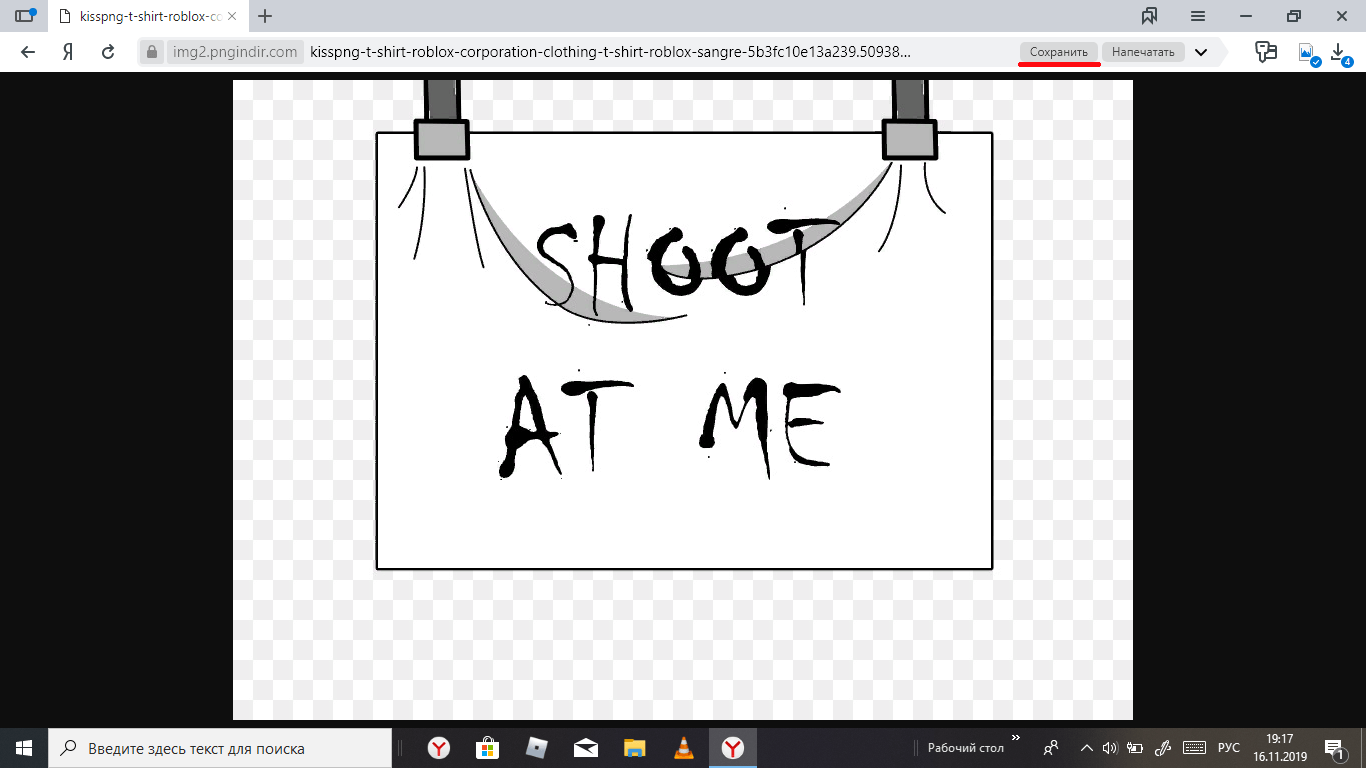Go back to the previous page

click(x=28, y=52)
